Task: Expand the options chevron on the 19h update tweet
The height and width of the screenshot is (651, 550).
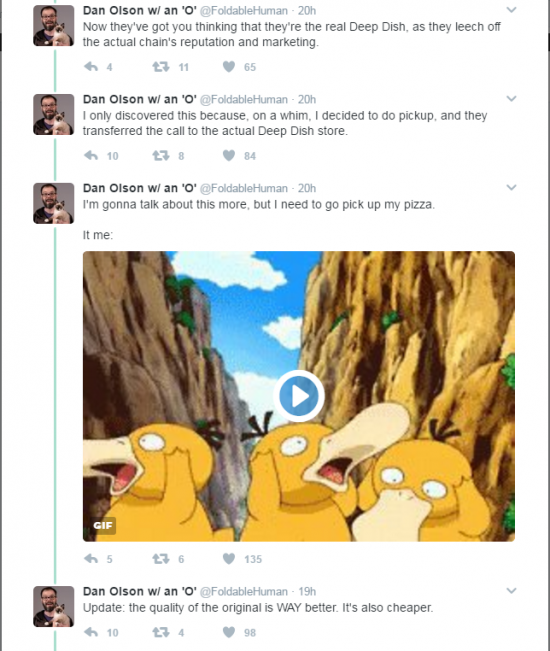Action: (x=511, y=591)
